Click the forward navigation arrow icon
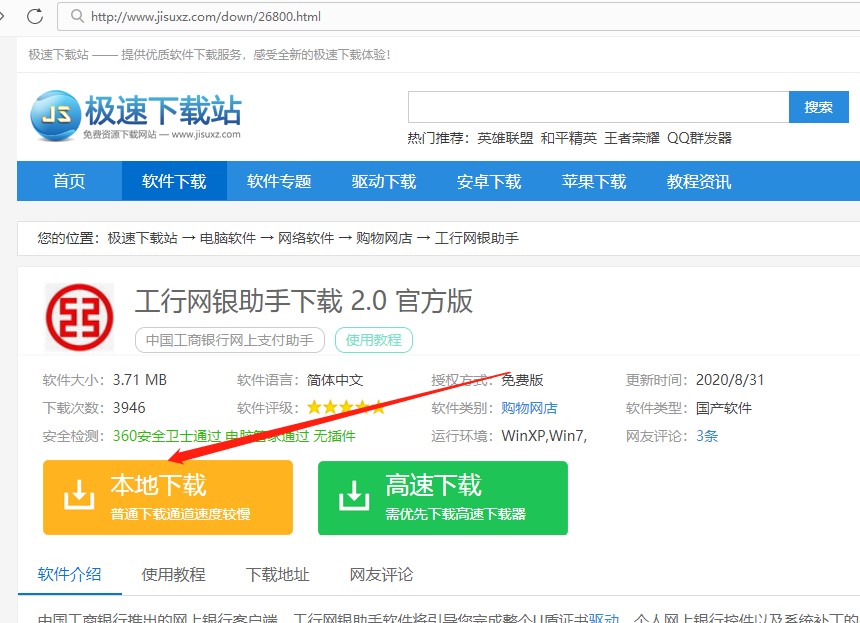Image resolution: width=860 pixels, height=623 pixels. (2, 16)
